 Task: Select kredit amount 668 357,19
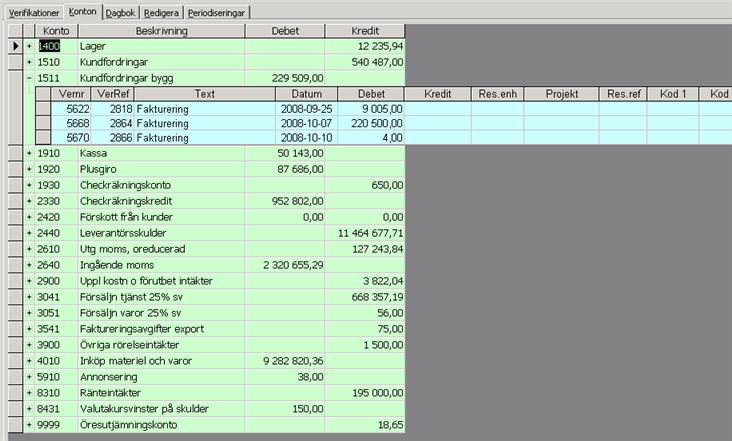[x=365, y=297]
